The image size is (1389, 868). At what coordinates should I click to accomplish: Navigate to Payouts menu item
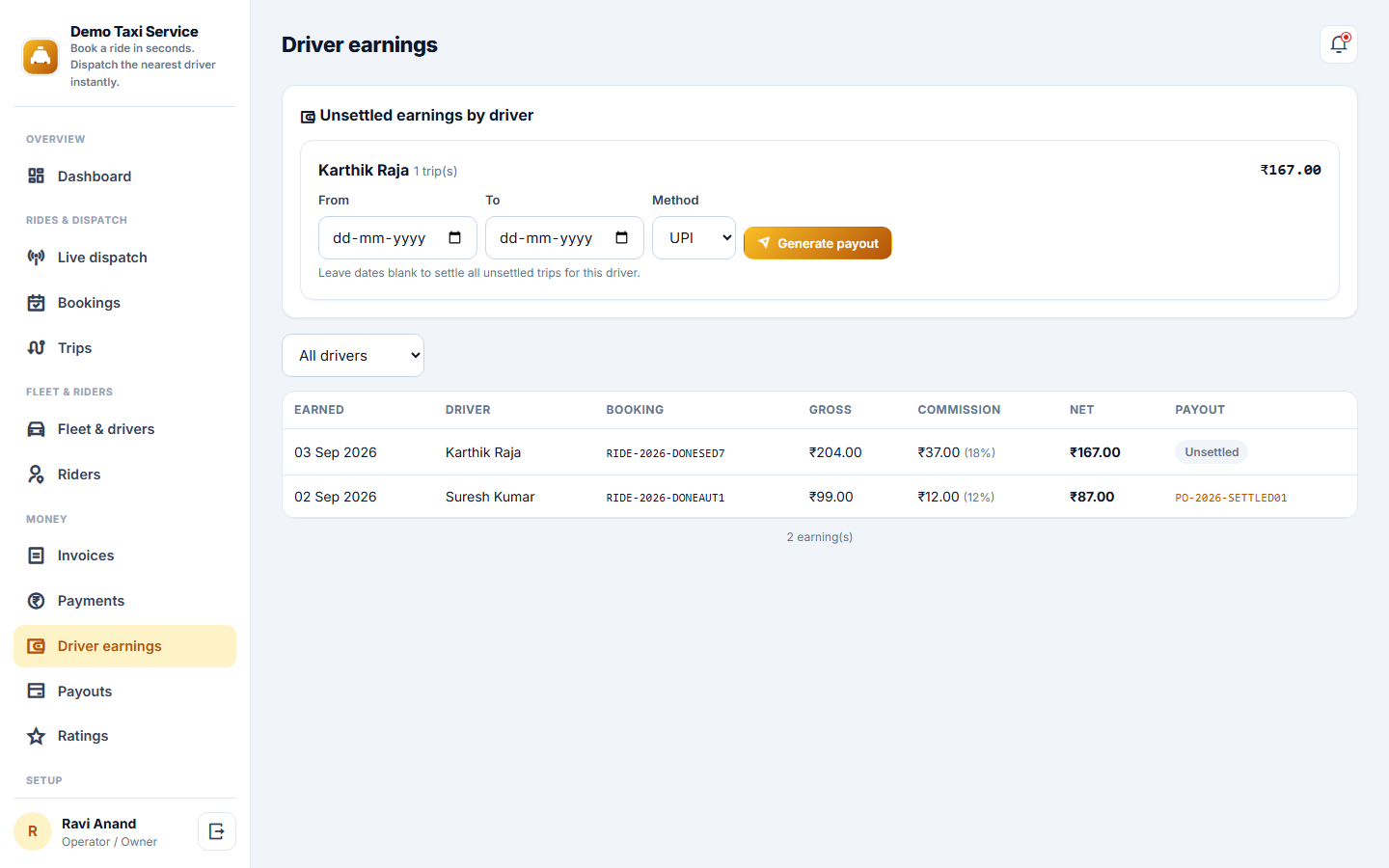pyautogui.click(x=124, y=691)
